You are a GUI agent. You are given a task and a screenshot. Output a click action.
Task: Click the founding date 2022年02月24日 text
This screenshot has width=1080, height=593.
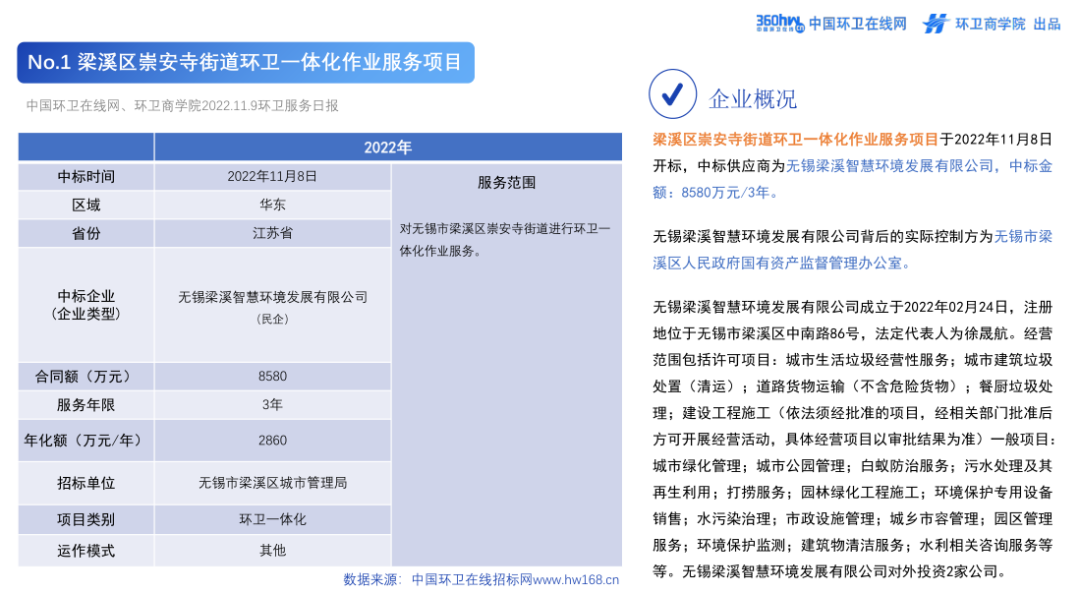[x=956, y=306]
